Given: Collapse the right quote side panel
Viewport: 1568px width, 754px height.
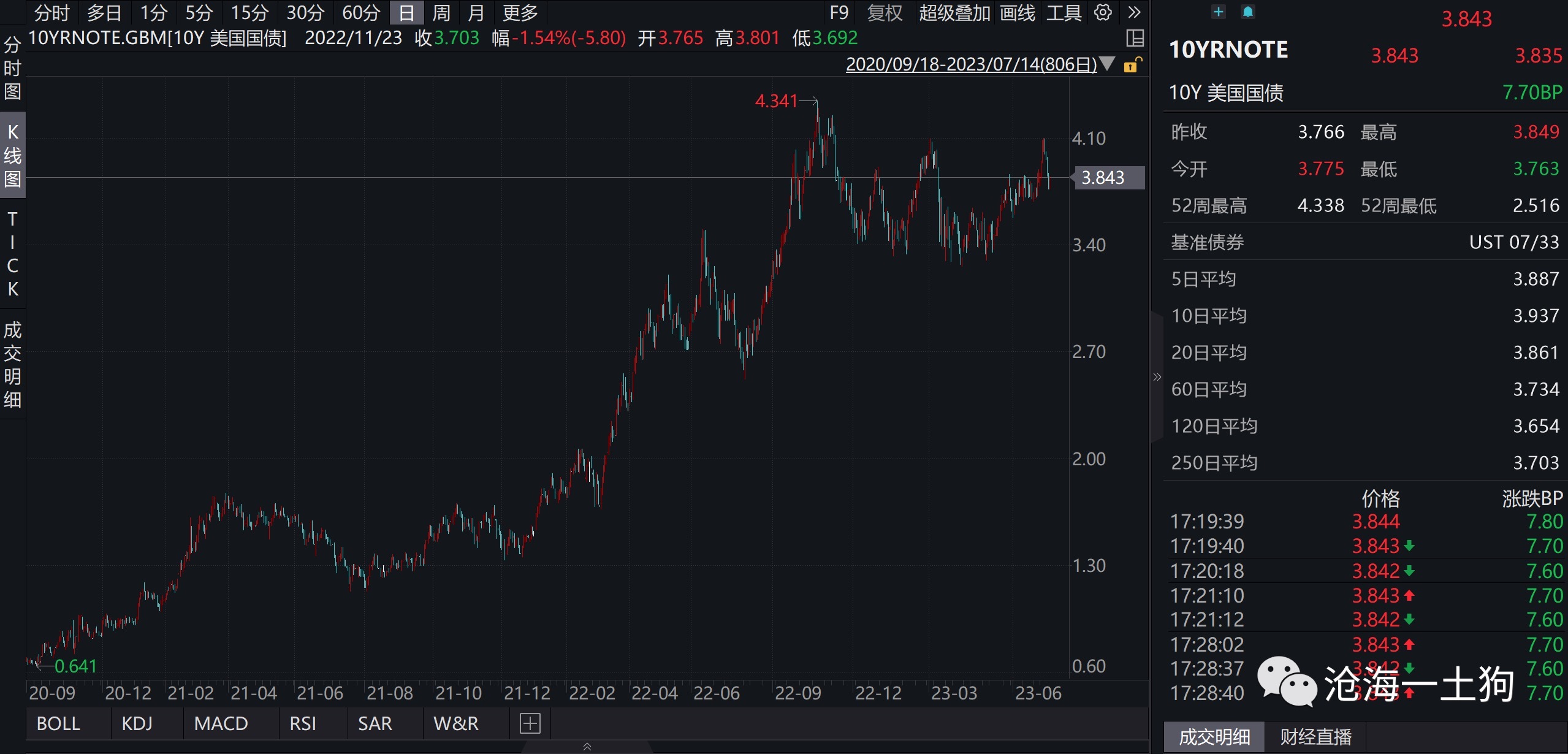Looking at the screenshot, I should (1157, 377).
